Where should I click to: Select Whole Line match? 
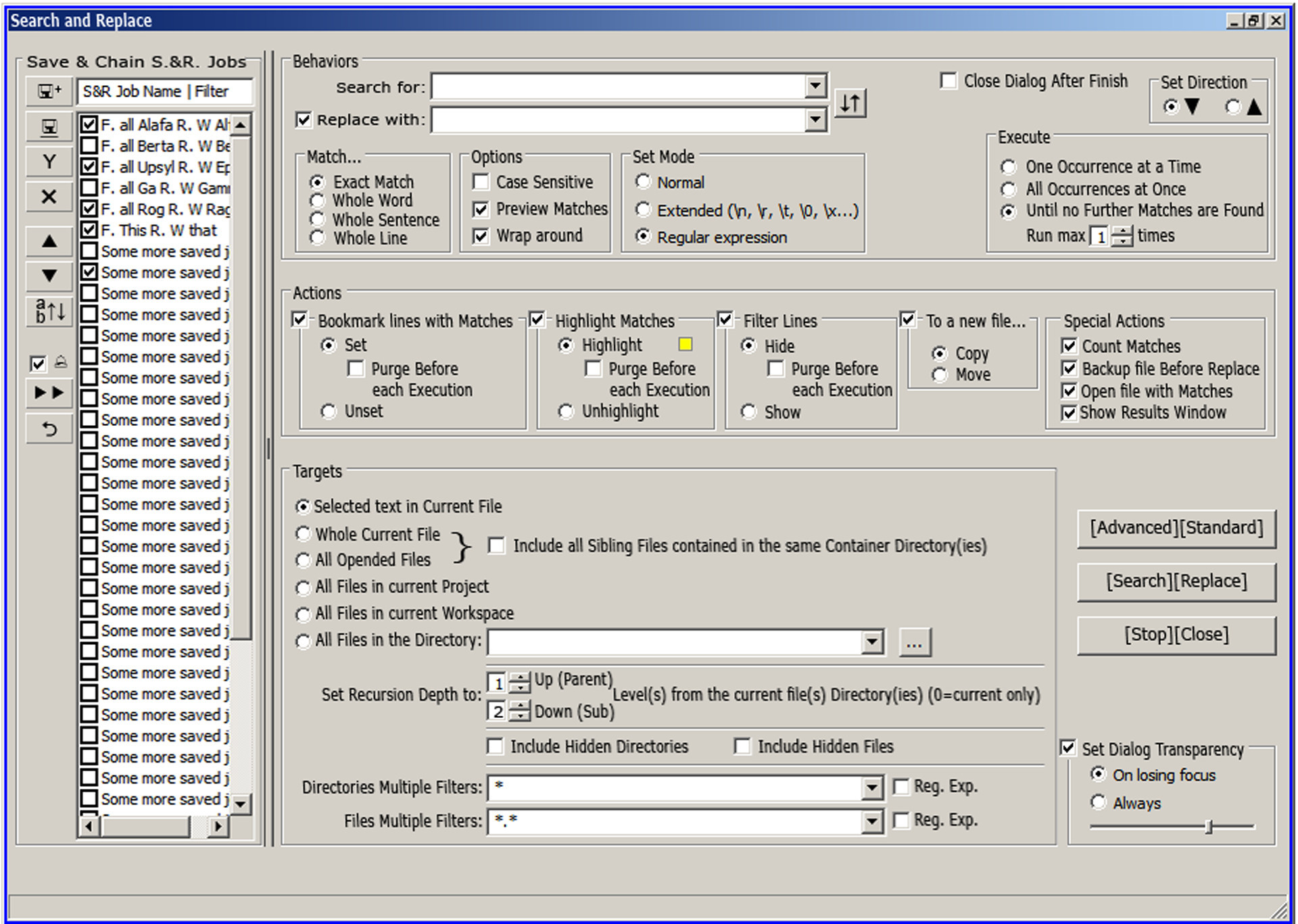[x=317, y=238]
